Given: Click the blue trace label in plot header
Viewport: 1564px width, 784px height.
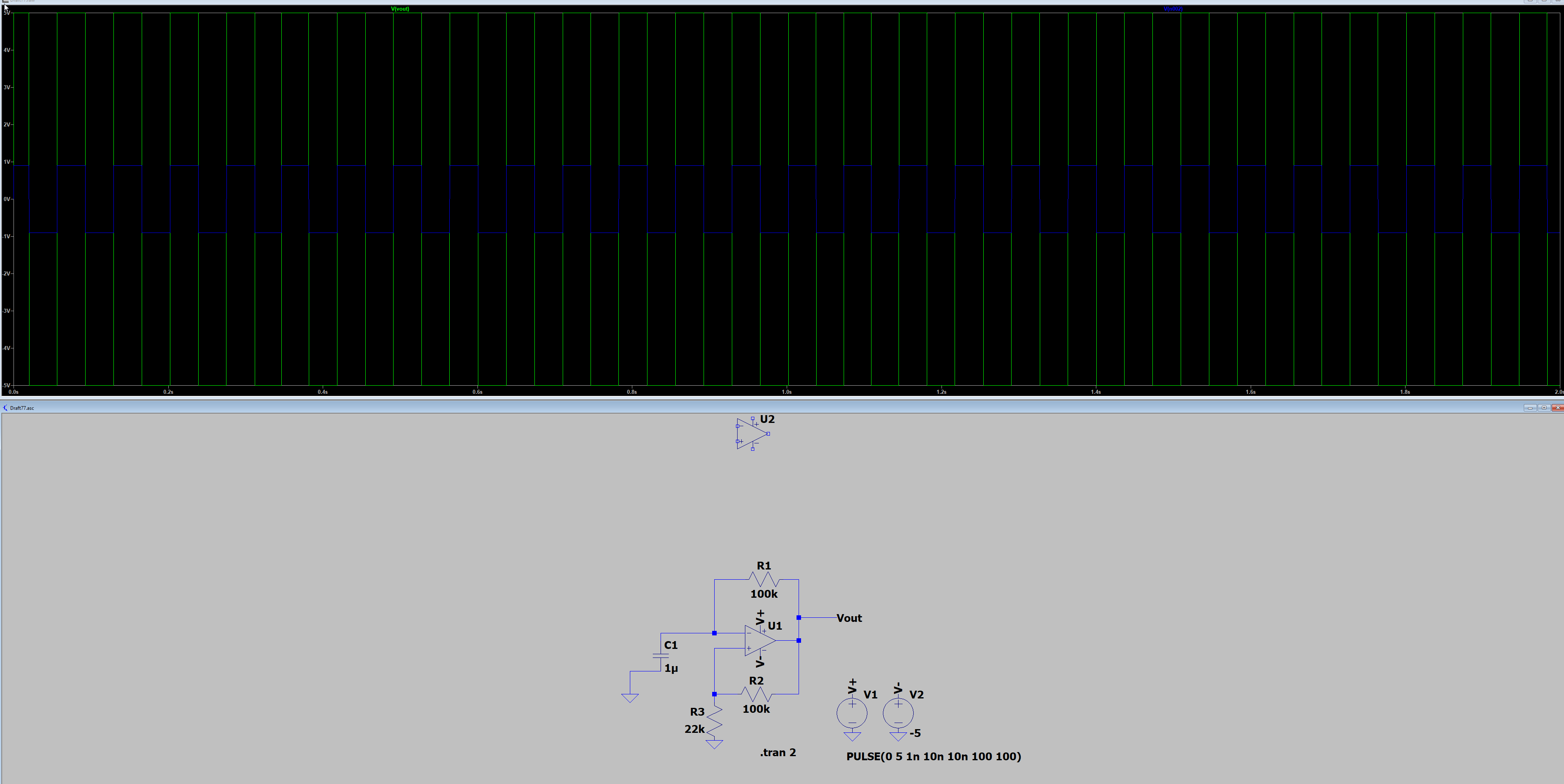Looking at the screenshot, I should (x=1173, y=9).
